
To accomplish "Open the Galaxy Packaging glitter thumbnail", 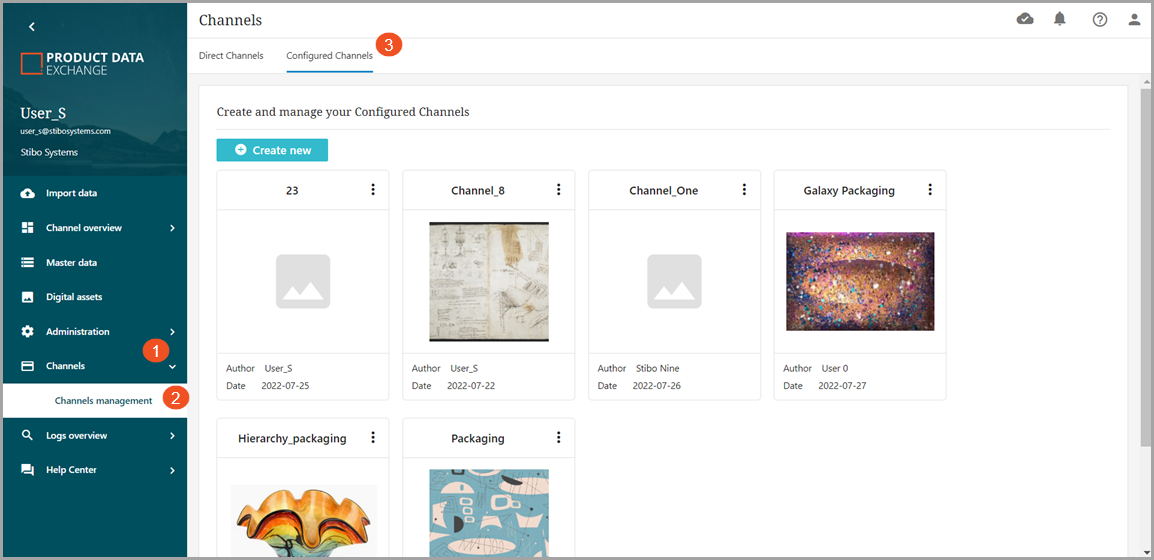I will pyautogui.click(x=860, y=281).
